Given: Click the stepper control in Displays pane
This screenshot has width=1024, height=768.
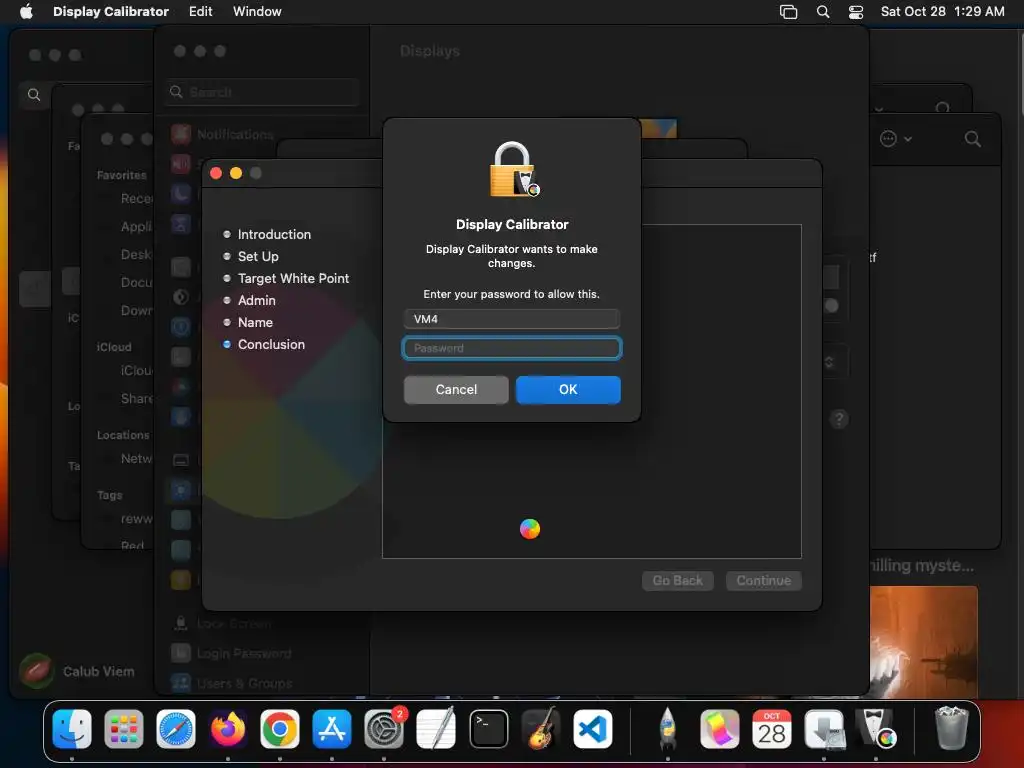Looking at the screenshot, I should 829,362.
